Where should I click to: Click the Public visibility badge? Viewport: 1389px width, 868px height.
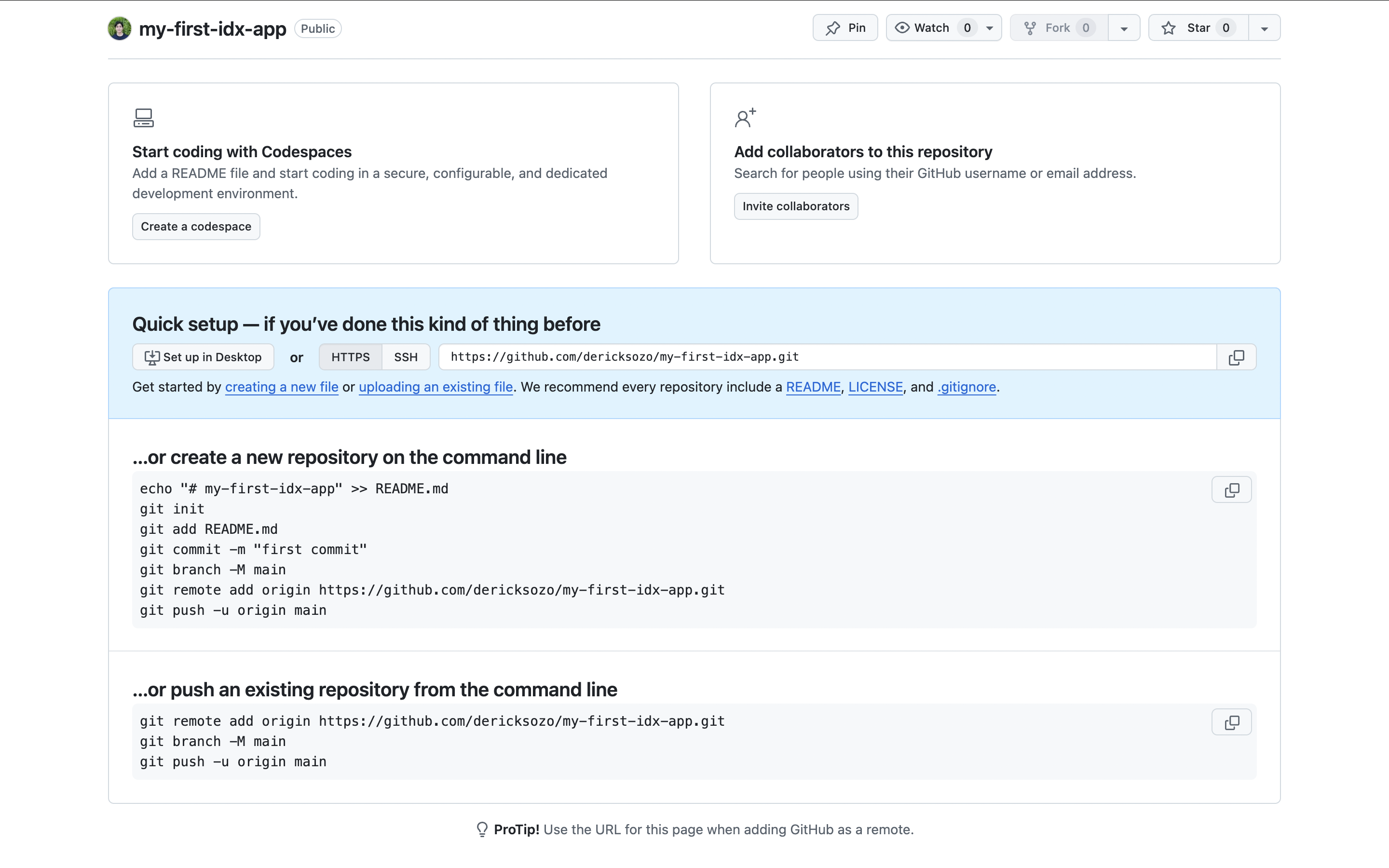[318, 29]
